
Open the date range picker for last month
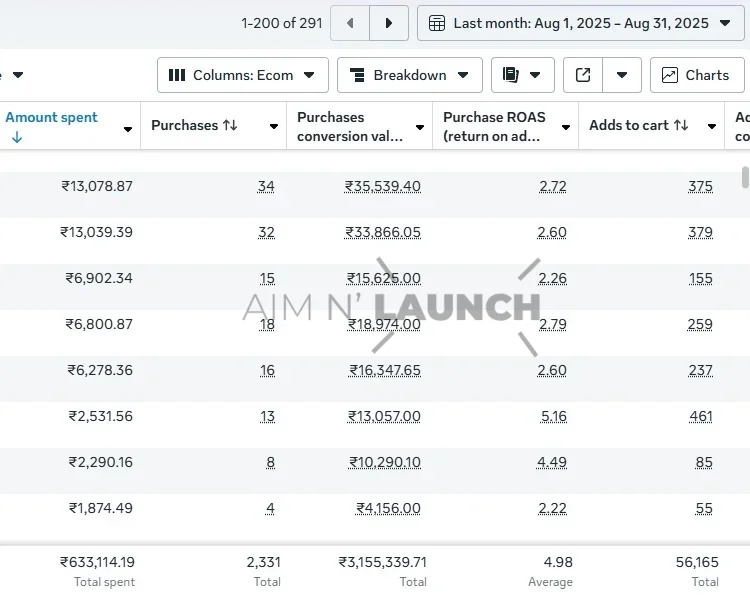pos(581,23)
